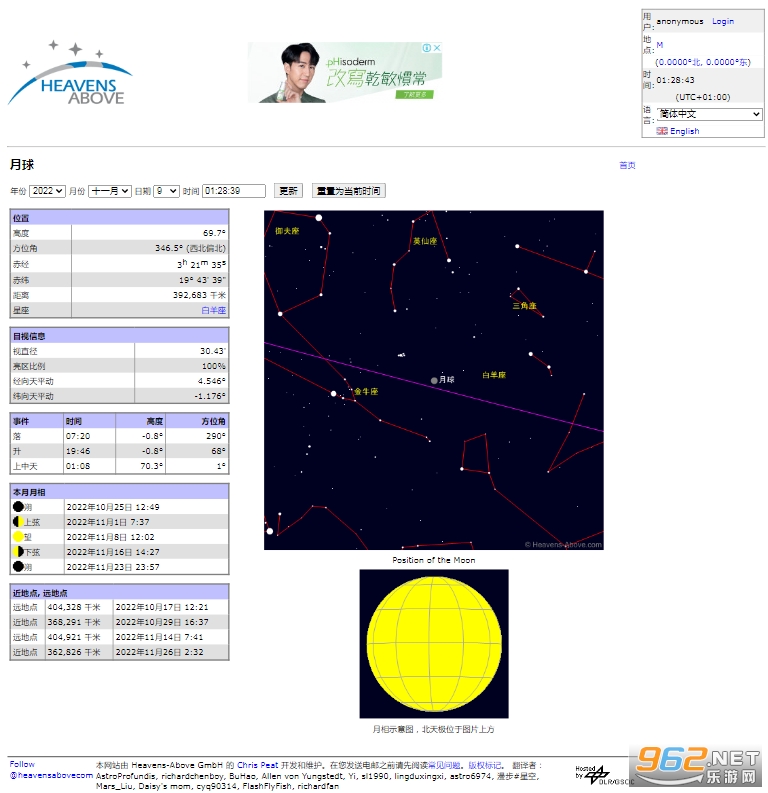Click the Heavens Above logo
The height and width of the screenshot is (793, 768).
pyautogui.click(x=70, y=75)
